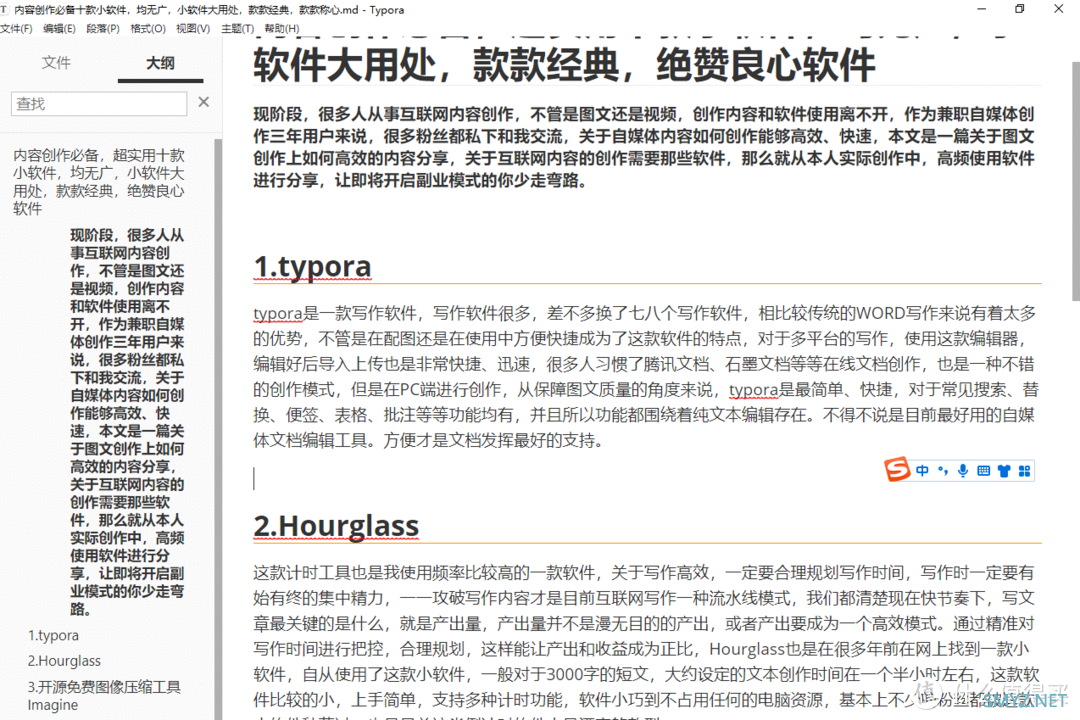Click the outline sidebar scrollbar
The width and height of the screenshot is (1080, 720).
[x=218, y=429]
